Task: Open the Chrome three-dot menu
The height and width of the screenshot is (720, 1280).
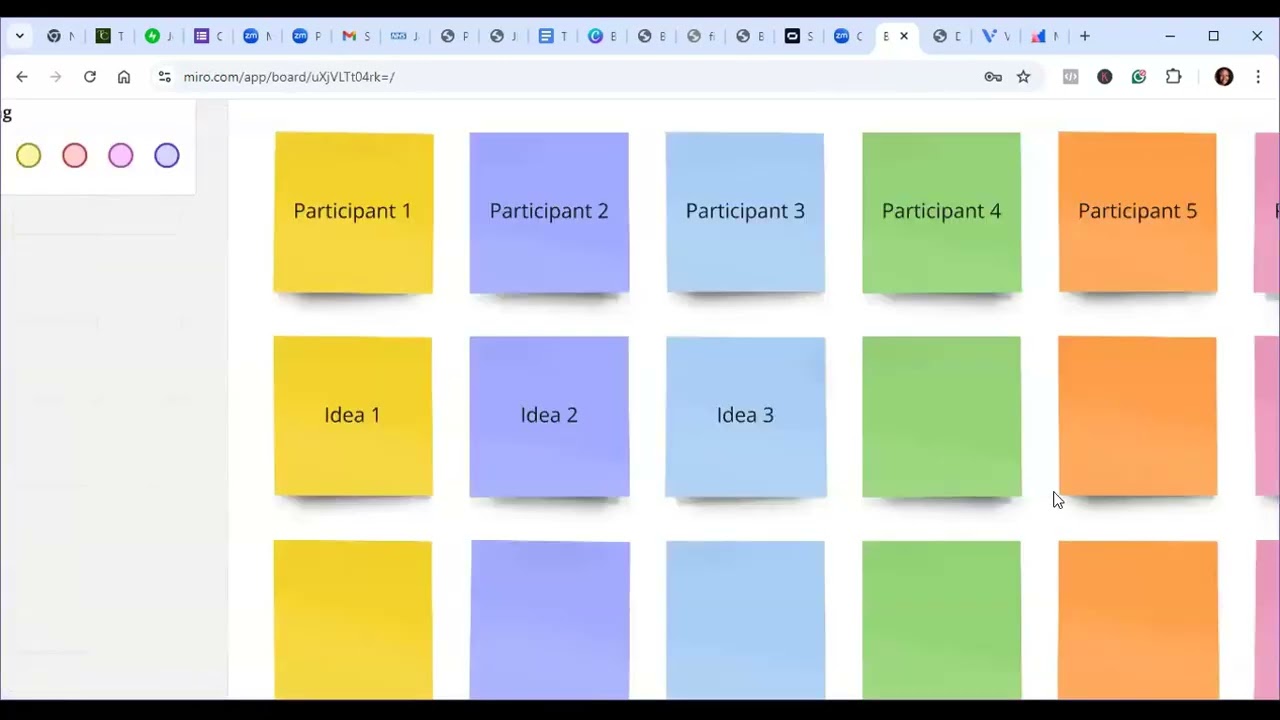Action: [x=1258, y=76]
